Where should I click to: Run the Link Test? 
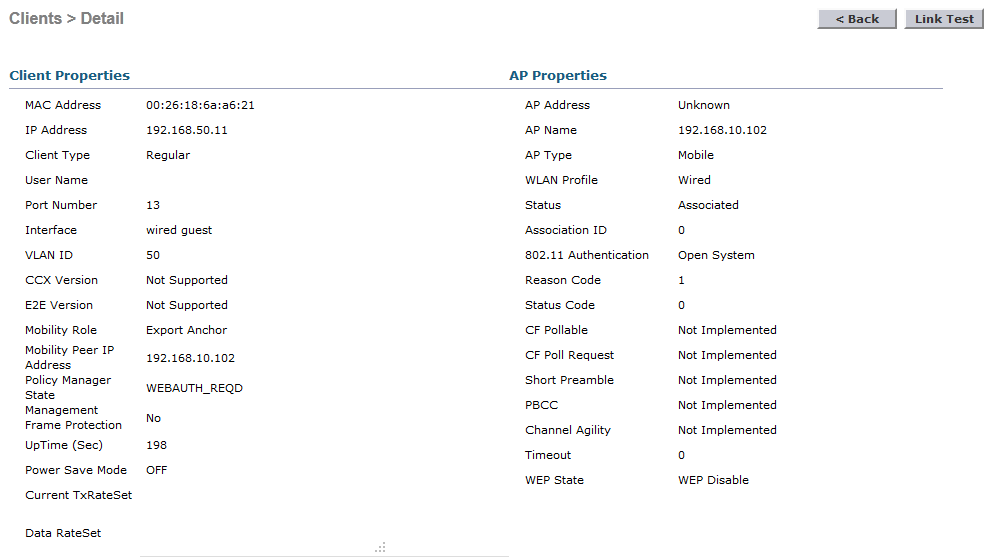pos(944,19)
